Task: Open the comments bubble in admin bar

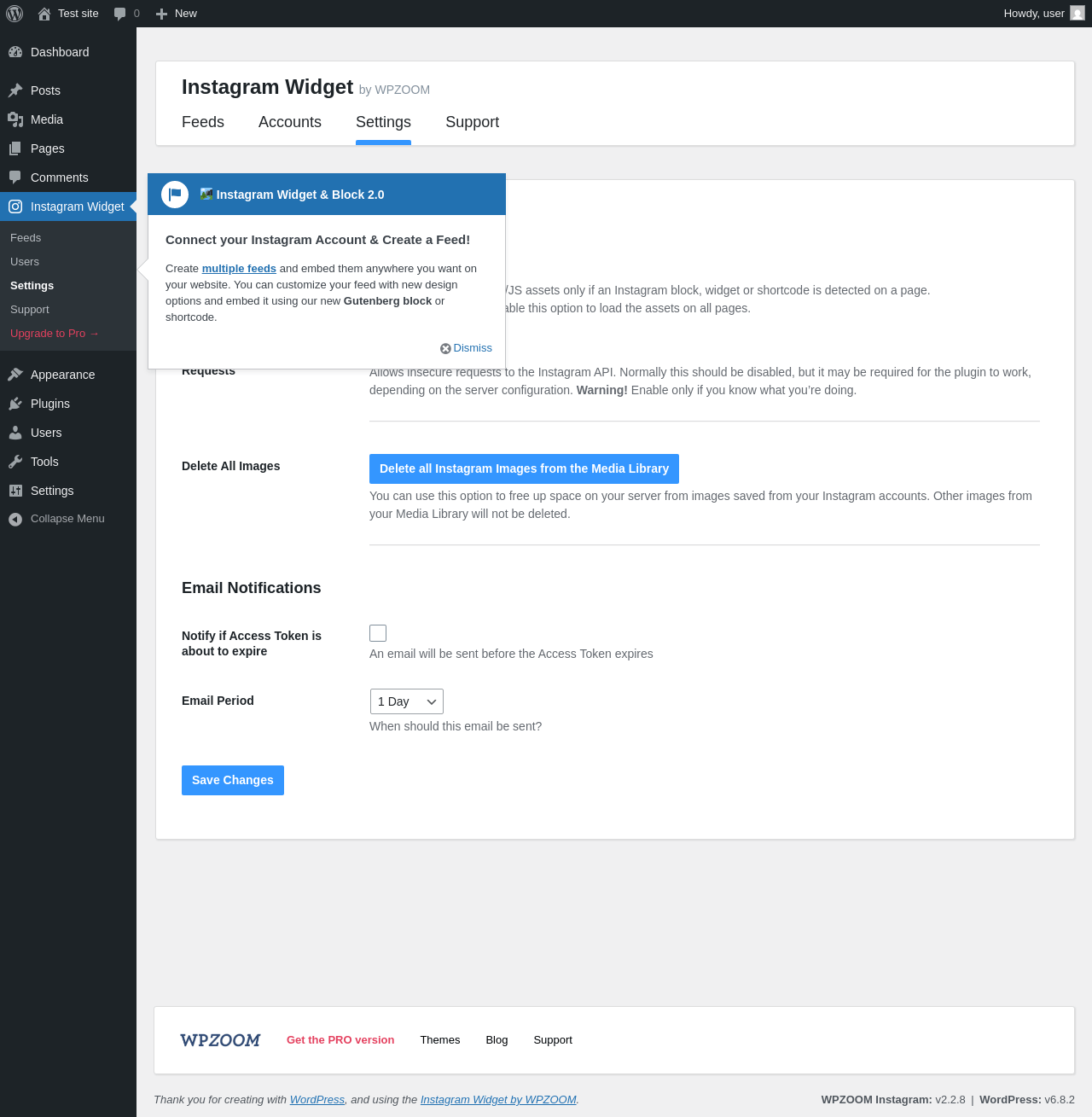Action: coord(120,14)
